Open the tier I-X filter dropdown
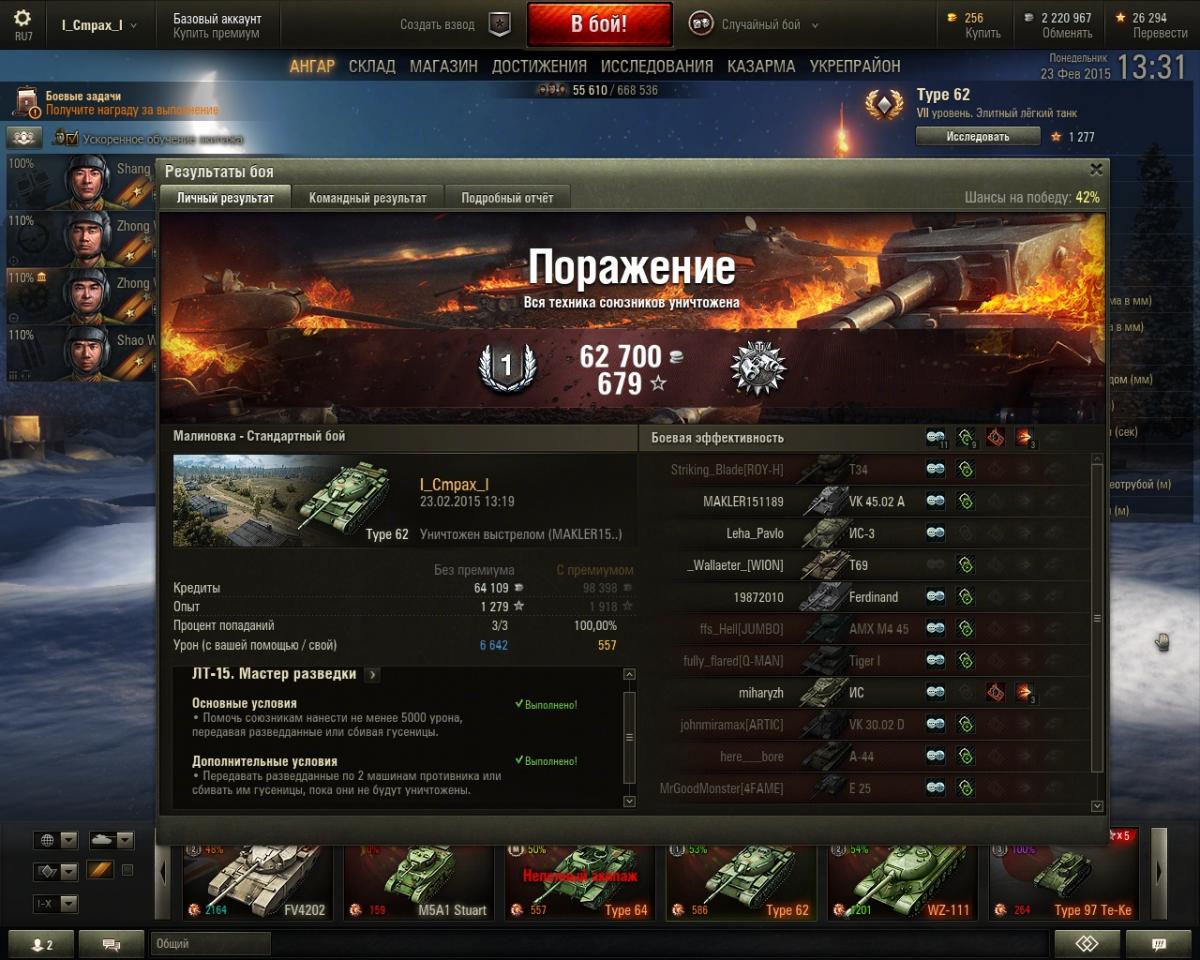Image resolution: width=1200 pixels, height=960 pixels. pos(55,903)
